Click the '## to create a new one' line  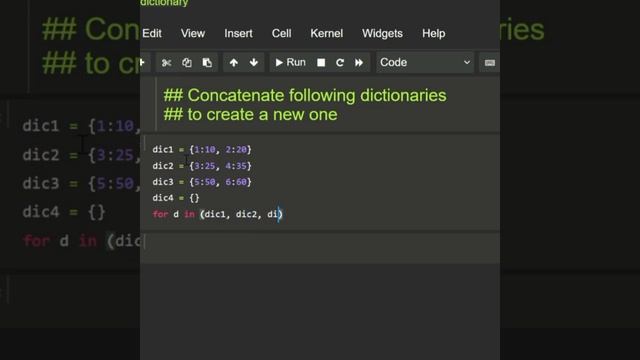[251, 115]
